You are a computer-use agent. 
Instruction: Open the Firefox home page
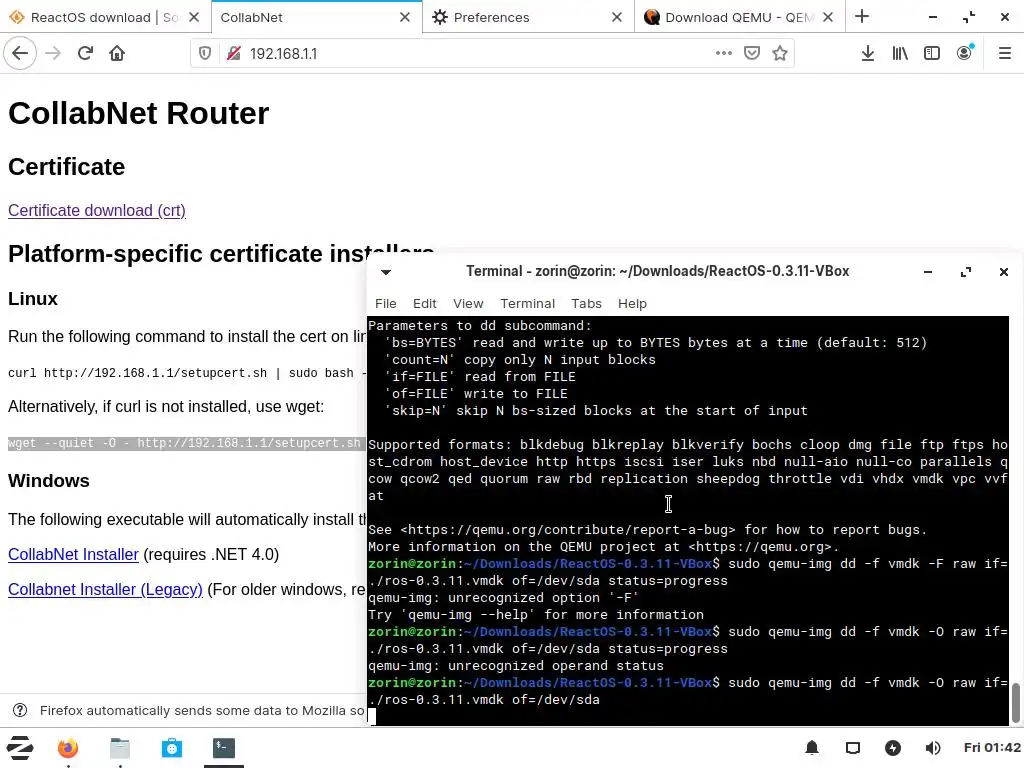(117, 54)
